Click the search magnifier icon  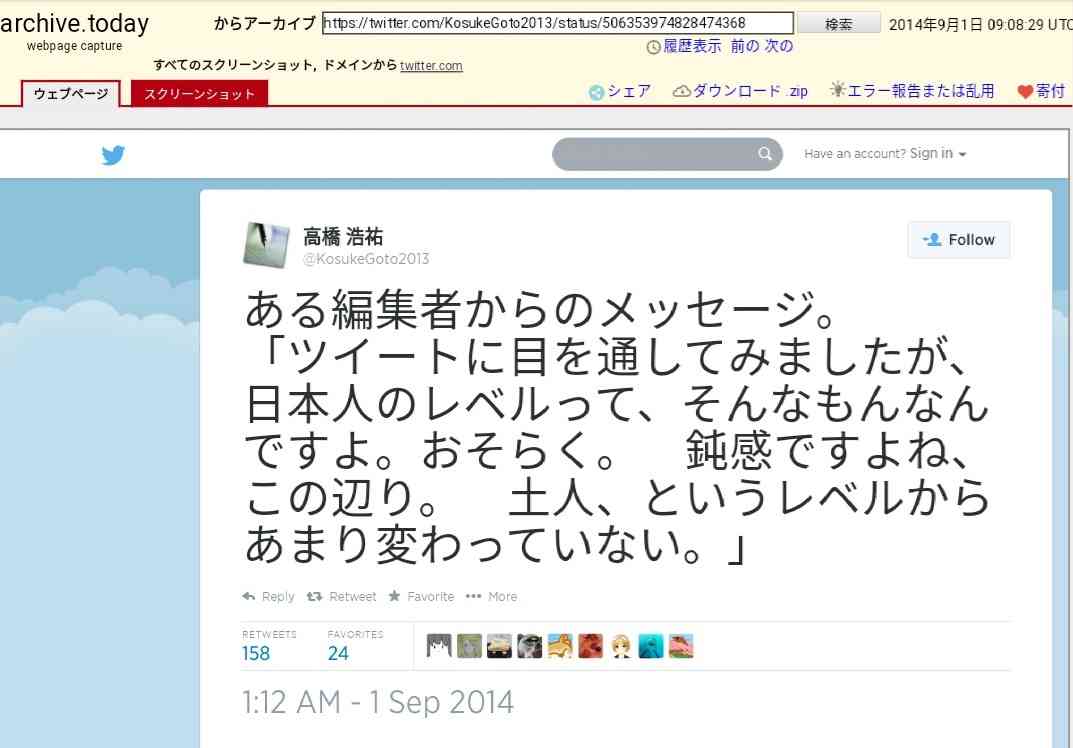click(x=765, y=154)
